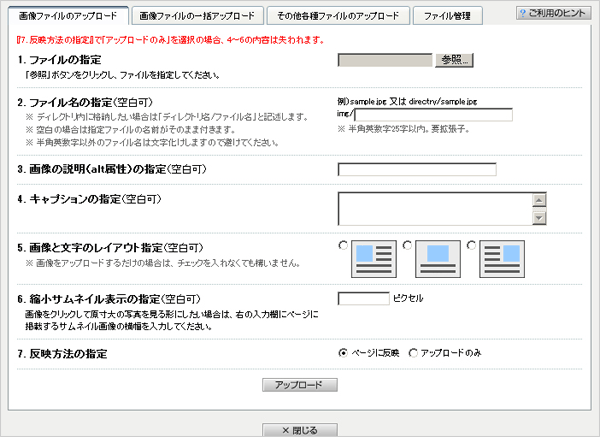The width and height of the screenshot is (600, 437).
Task: Click the × 閉じる button
Action: 300,430
